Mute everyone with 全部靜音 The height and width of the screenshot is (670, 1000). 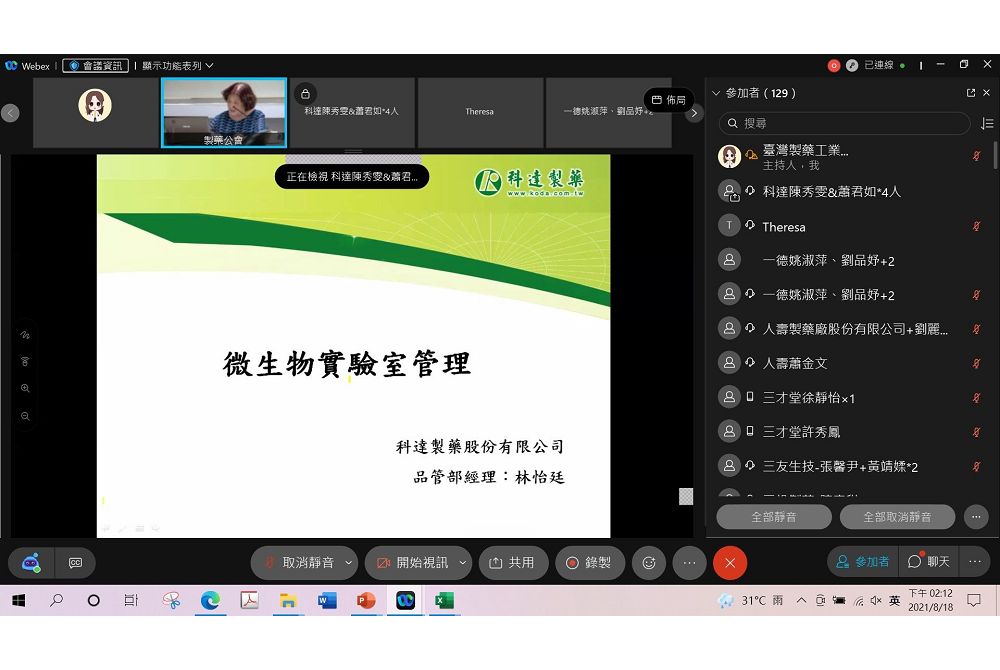coord(774,517)
